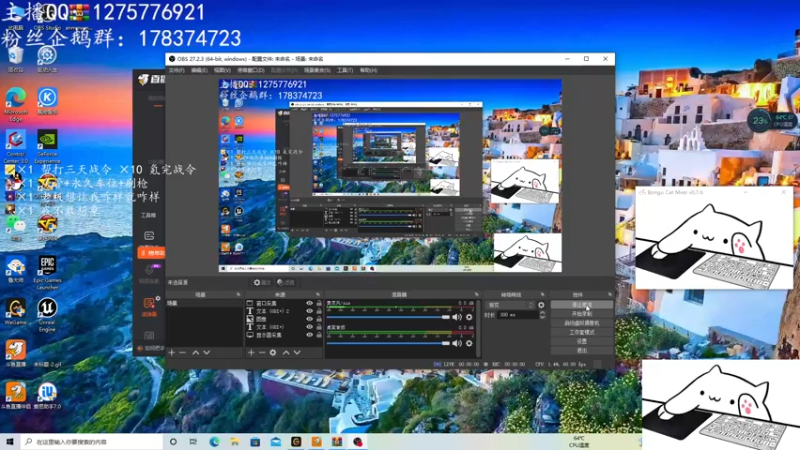Remove the selected scene with the minus icon
800x450 pixels.
click(183, 353)
